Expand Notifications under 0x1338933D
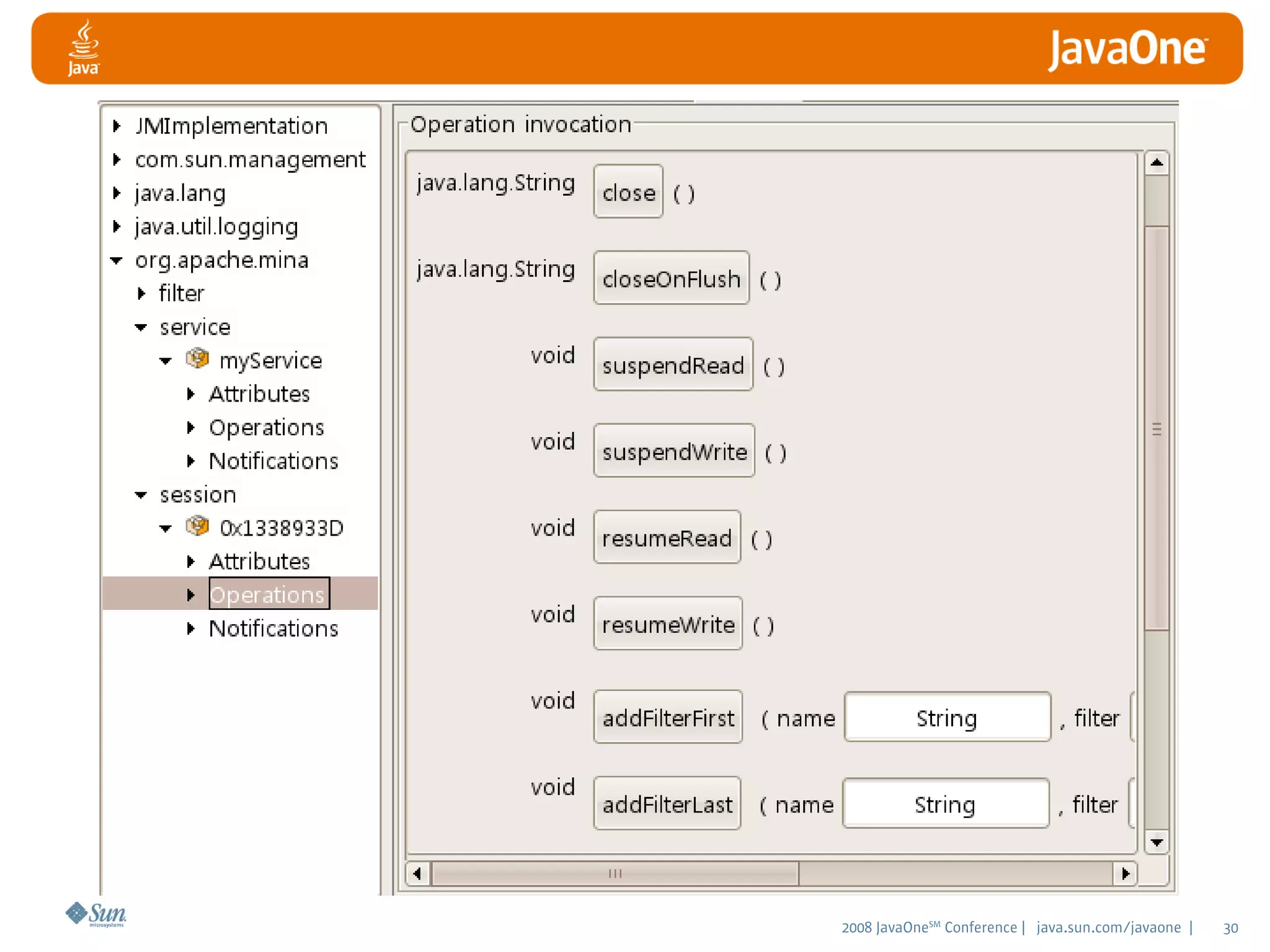This screenshot has width=1270, height=952. pos(191,629)
